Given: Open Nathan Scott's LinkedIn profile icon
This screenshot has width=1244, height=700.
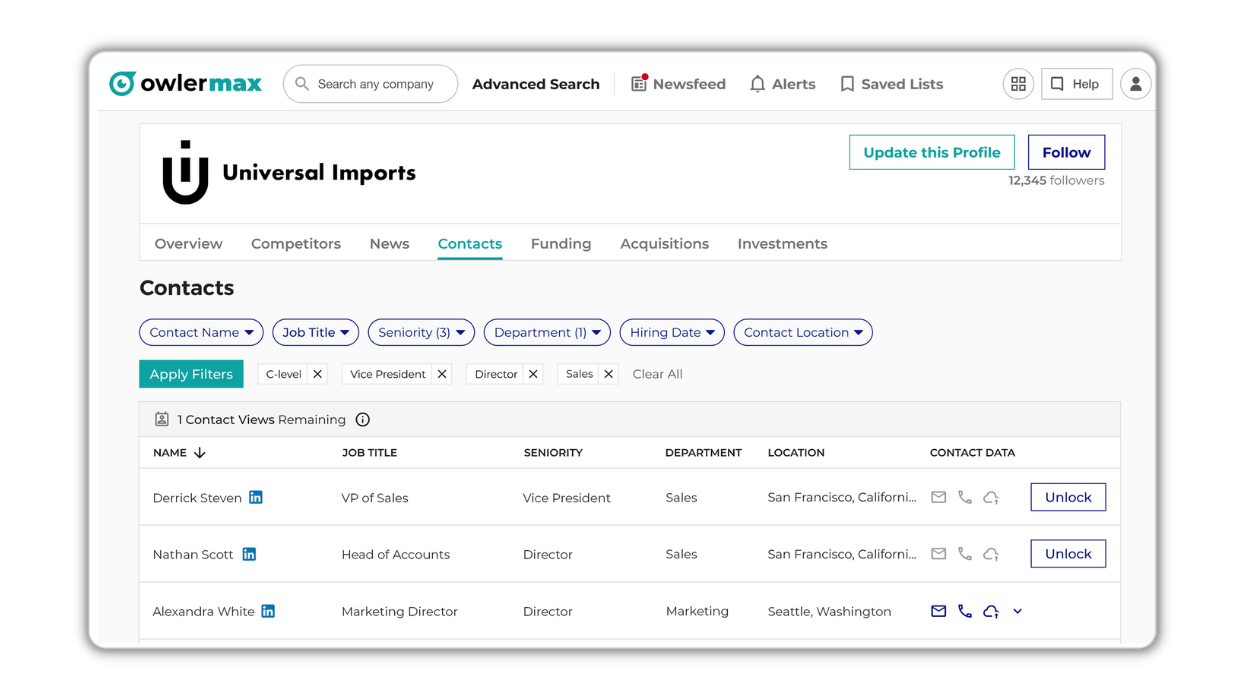Looking at the screenshot, I should (x=249, y=554).
